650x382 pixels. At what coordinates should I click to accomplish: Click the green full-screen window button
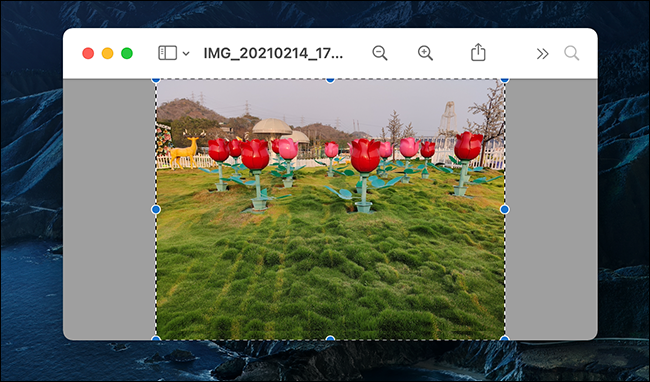point(127,53)
